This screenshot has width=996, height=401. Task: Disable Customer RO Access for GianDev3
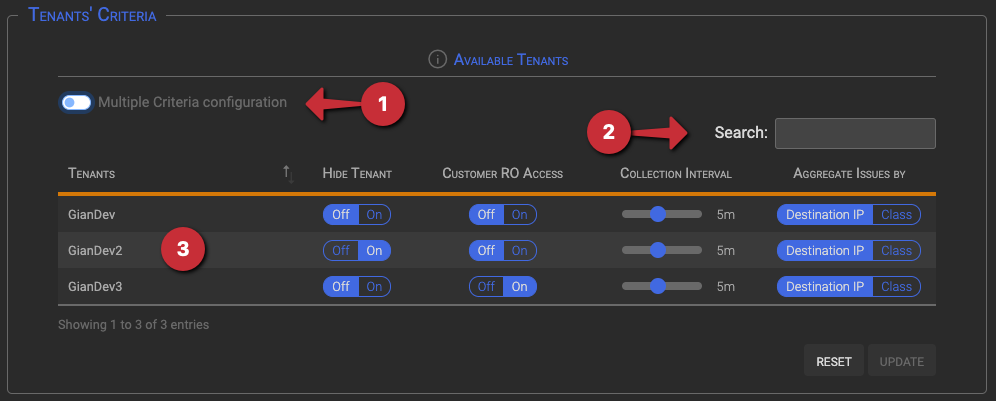487,287
